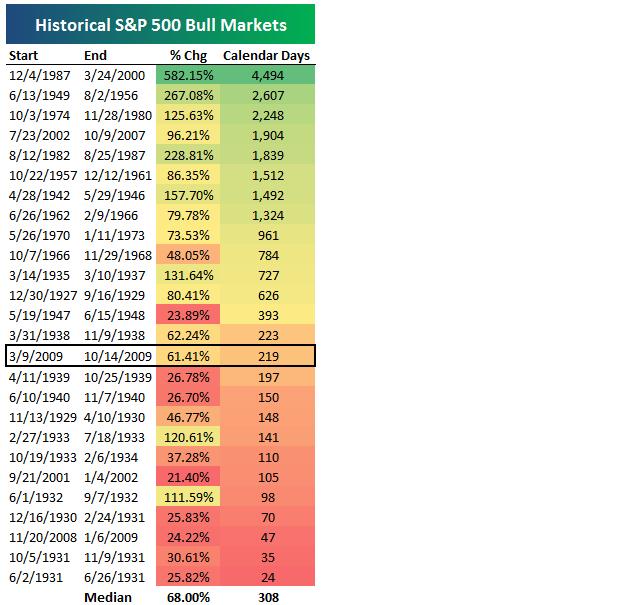This screenshot has height=605, width=640.
Task: Click the "Historical S&P 500 Bull Markets" title
Action: 160,24
